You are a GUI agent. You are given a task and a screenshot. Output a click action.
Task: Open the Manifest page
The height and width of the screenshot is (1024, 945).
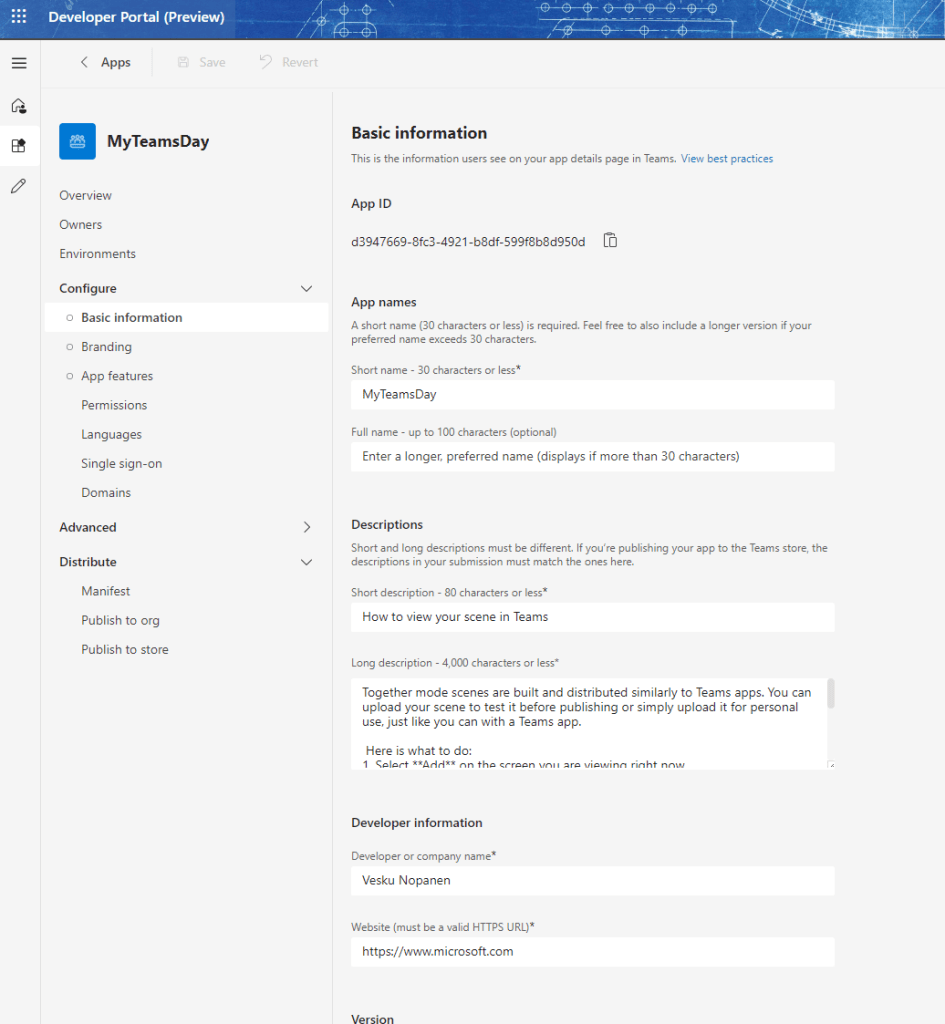point(105,591)
